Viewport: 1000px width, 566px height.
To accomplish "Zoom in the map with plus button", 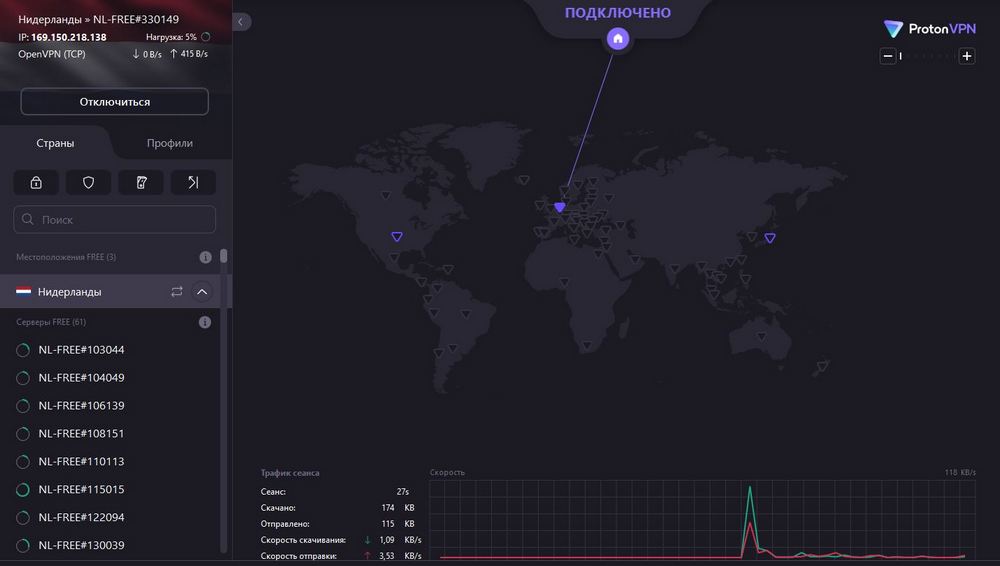I will tap(967, 56).
